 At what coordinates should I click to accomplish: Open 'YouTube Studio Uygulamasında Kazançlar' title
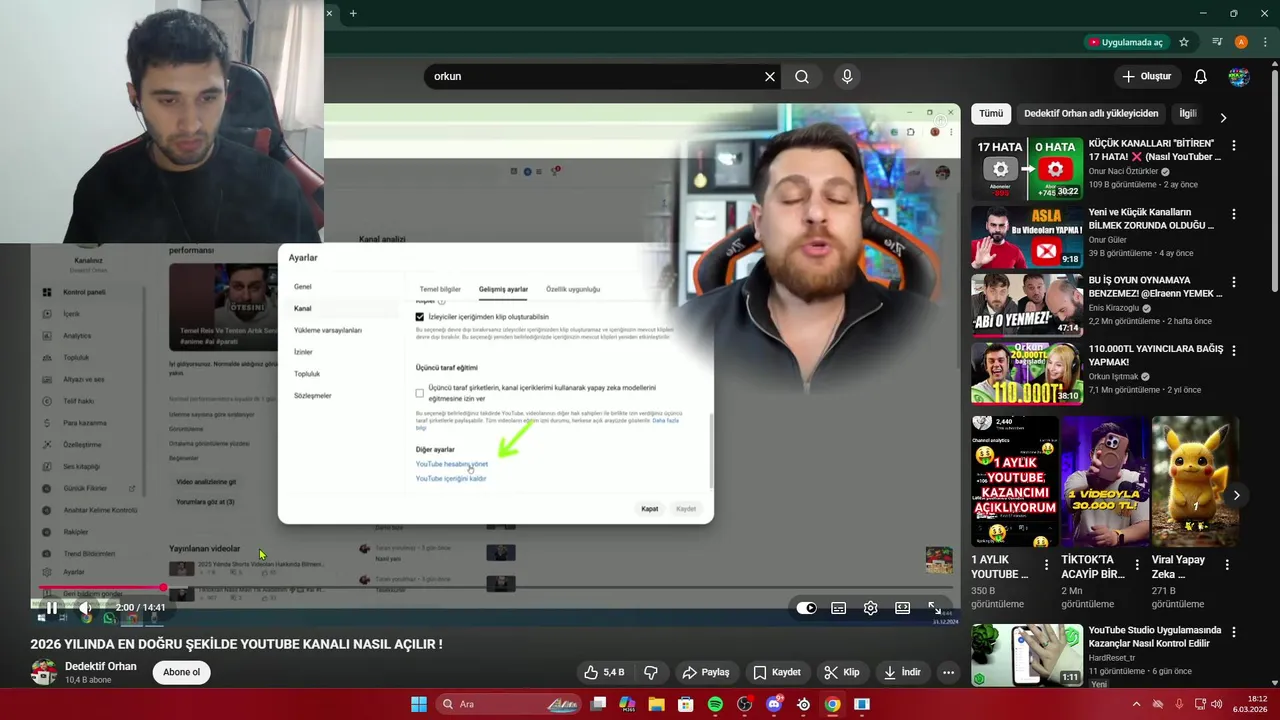coord(1154,637)
